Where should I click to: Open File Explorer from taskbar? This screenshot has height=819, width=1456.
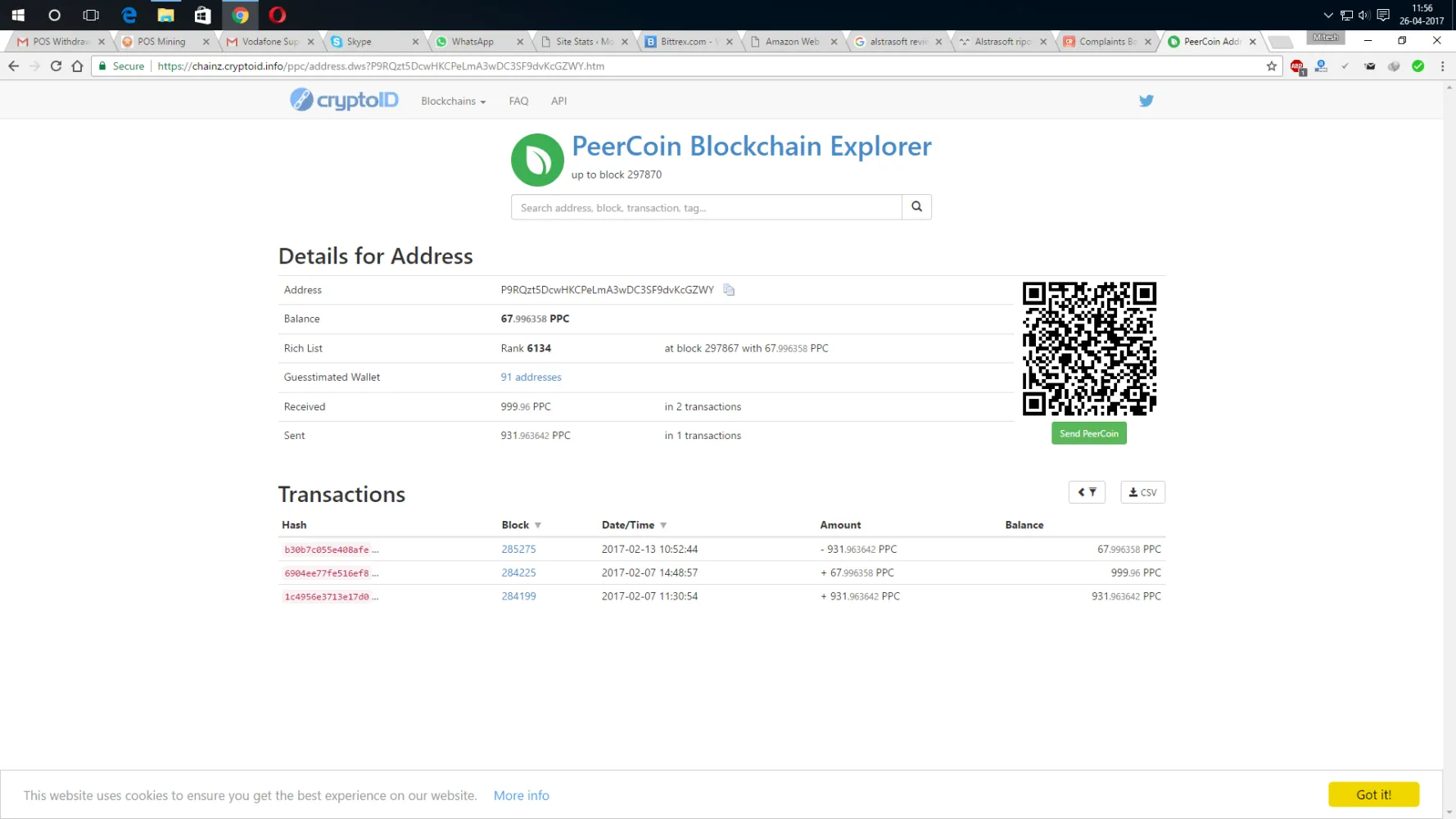click(165, 15)
